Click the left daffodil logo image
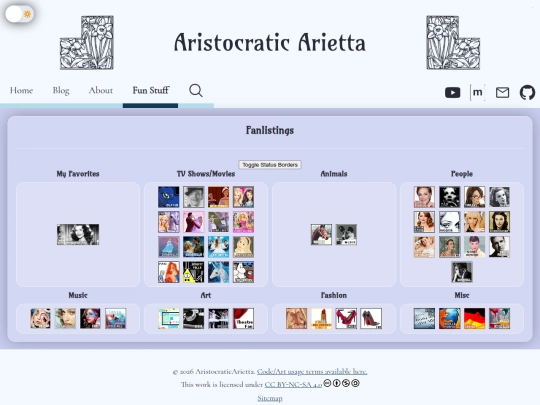This screenshot has width=540, height=405. (87, 43)
